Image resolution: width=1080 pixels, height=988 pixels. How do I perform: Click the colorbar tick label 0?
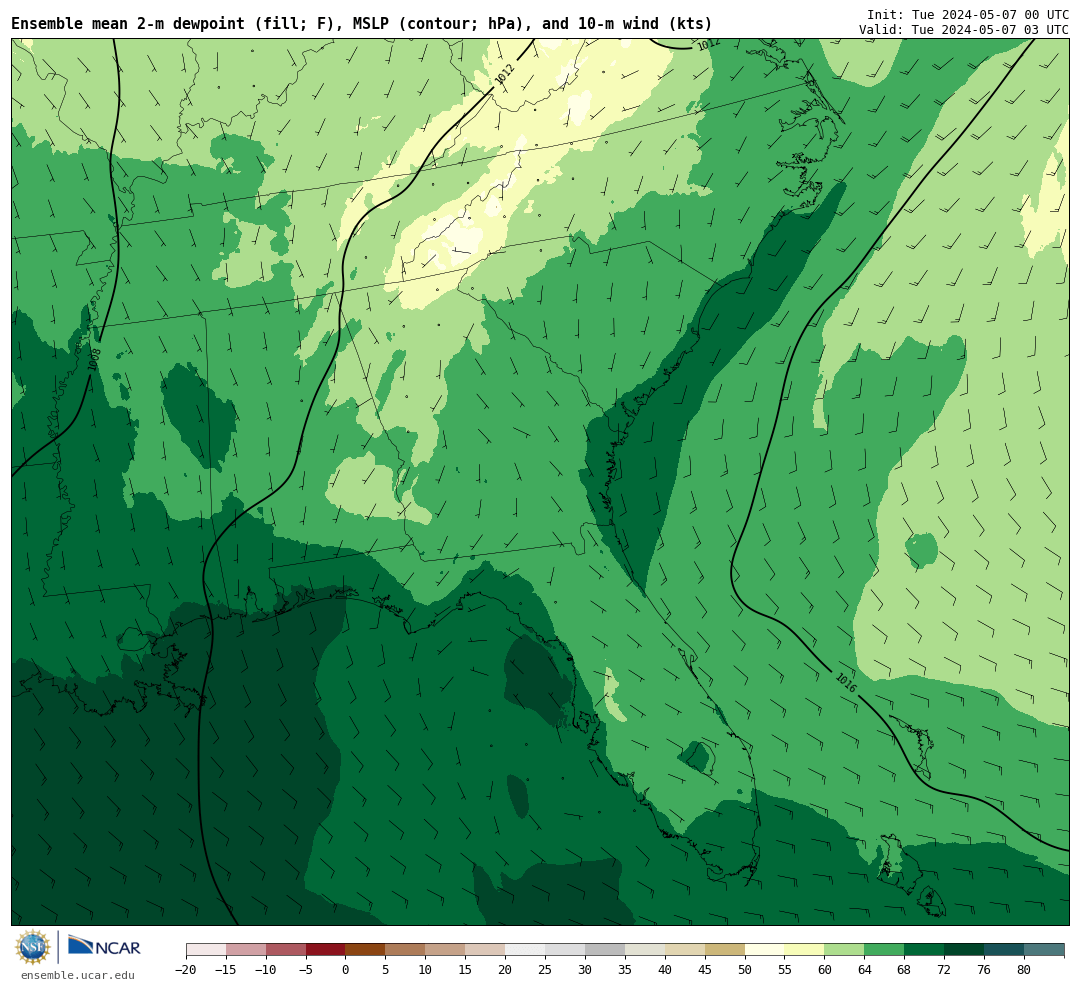(346, 969)
